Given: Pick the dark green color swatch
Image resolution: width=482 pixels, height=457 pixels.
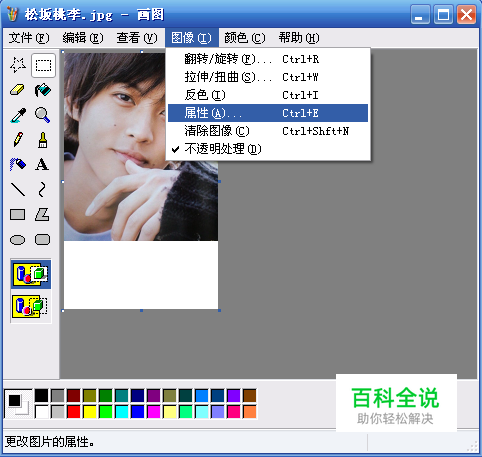Looking at the screenshot, I should (x=106, y=396).
